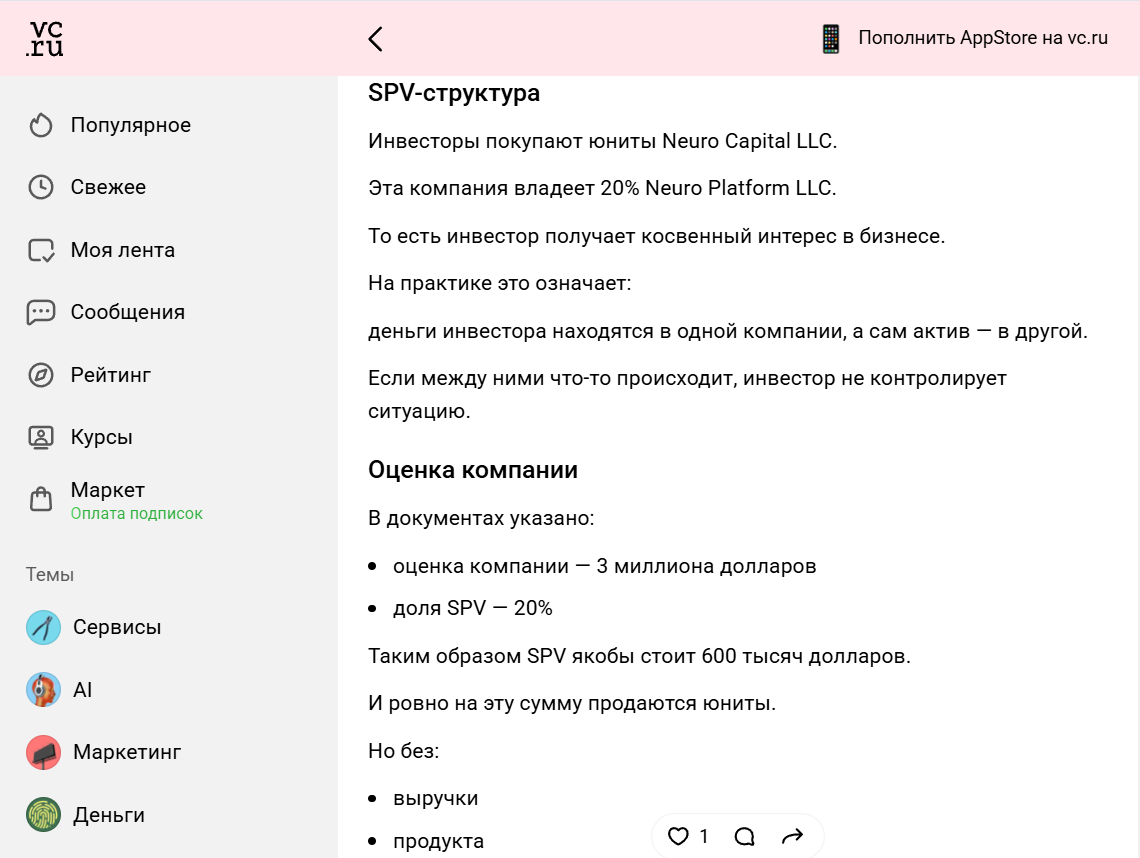
Task: Open the Сообщения chat bubble icon
Action: pyautogui.click(x=40, y=312)
